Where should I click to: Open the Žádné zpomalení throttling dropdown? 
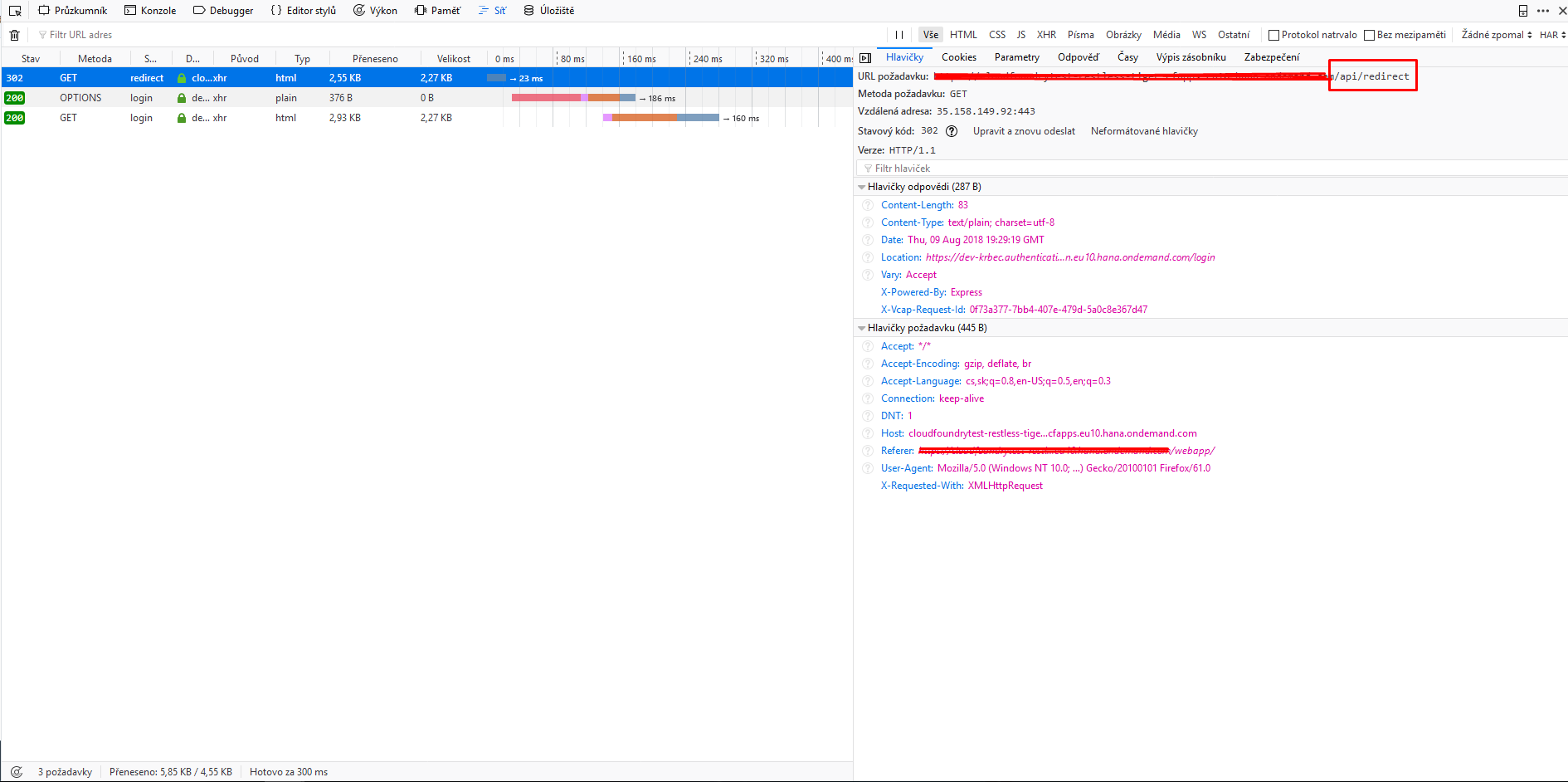coord(1496,35)
